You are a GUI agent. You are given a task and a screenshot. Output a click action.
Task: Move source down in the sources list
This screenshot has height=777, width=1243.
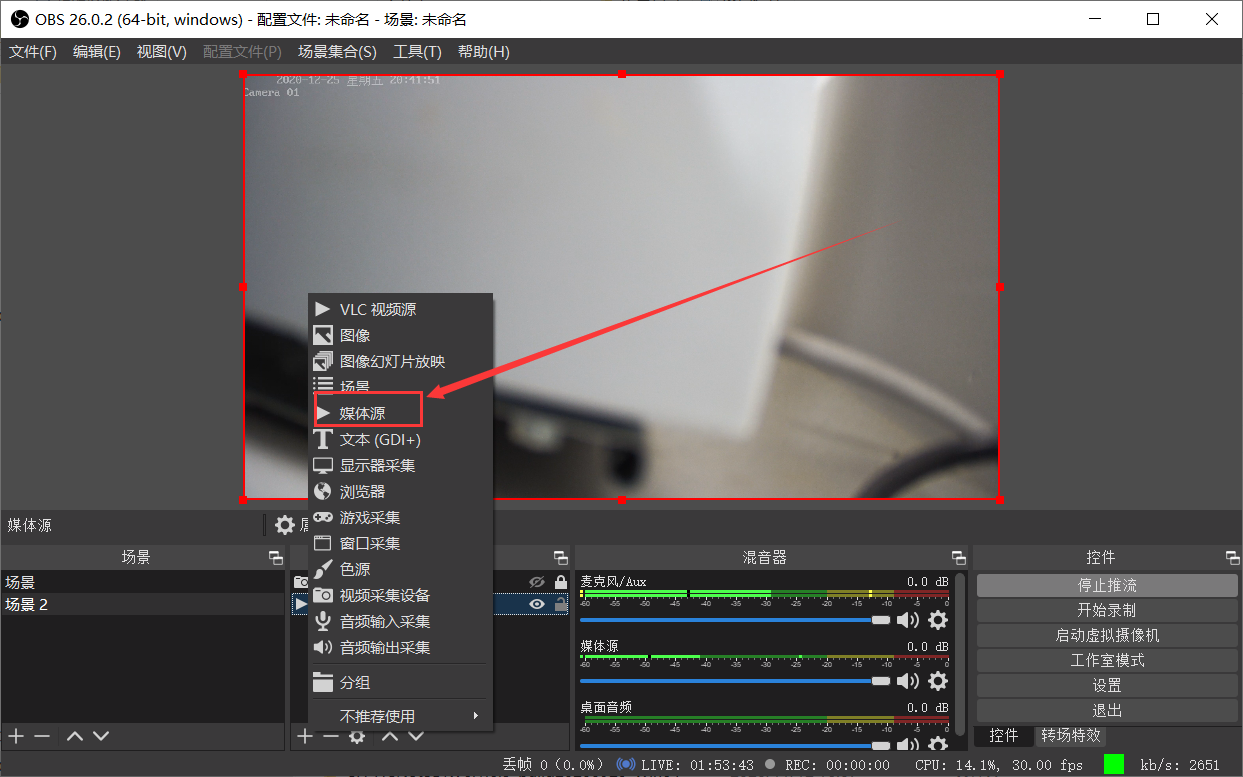[416, 736]
